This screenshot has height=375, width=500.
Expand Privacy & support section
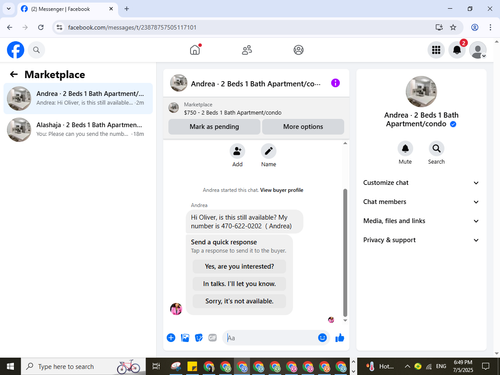click(x=421, y=240)
